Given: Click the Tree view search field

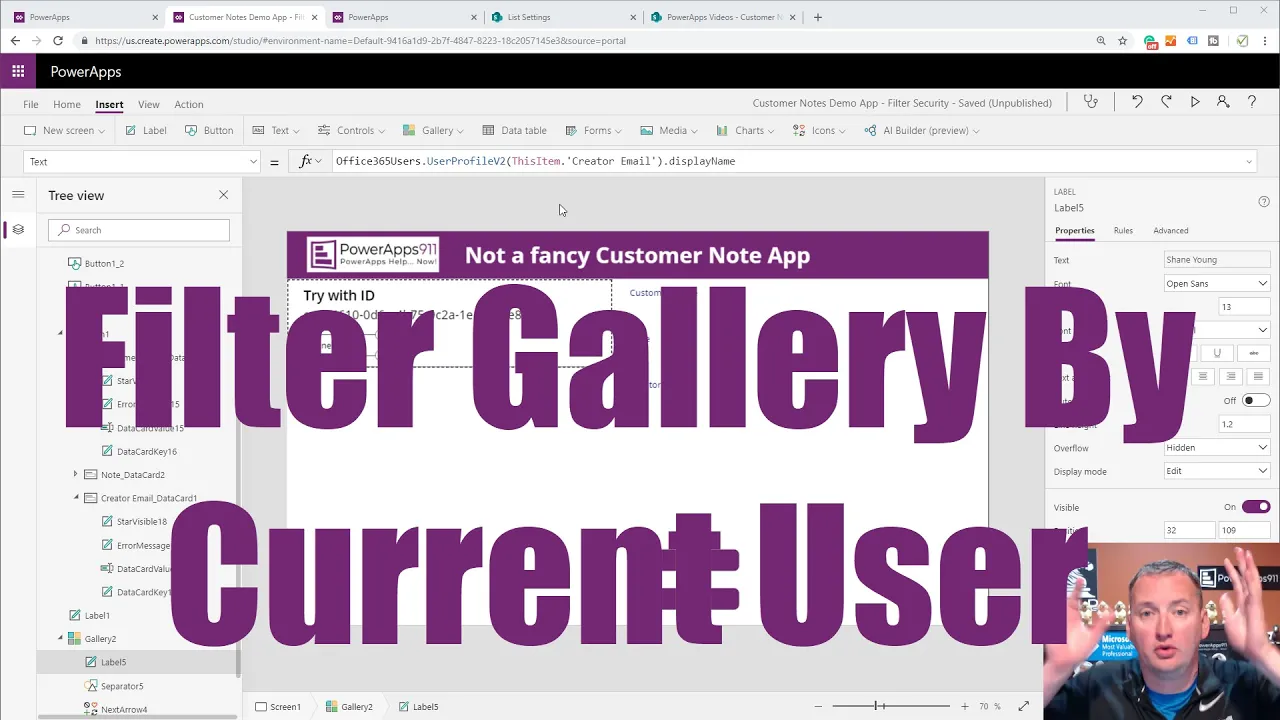Looking at the screenshot, I should (x=139, y=230).
